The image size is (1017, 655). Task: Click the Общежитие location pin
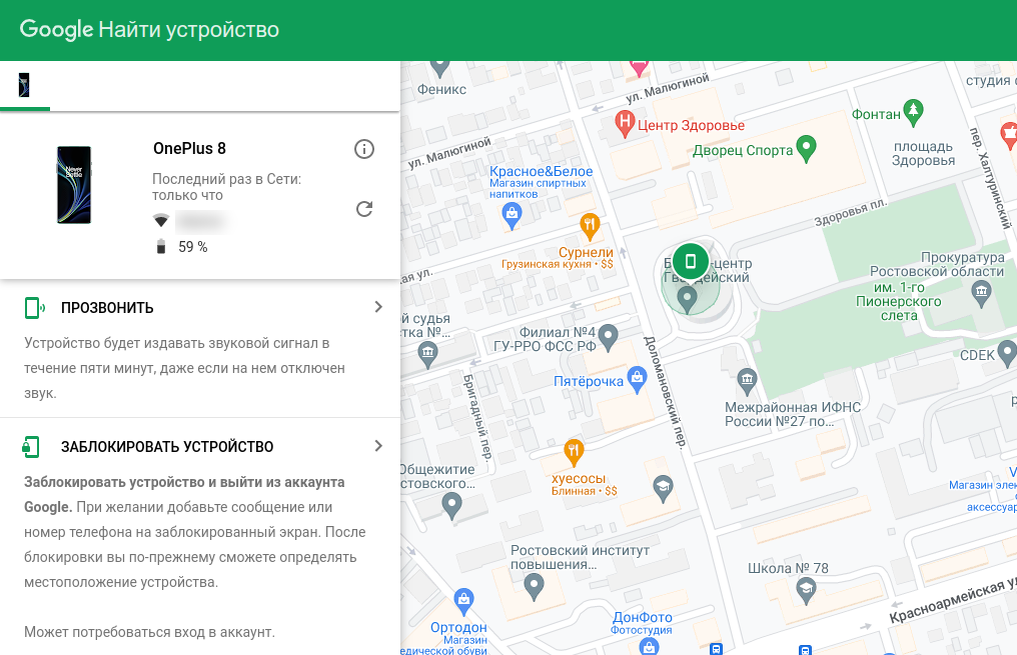tap(451, 506)
